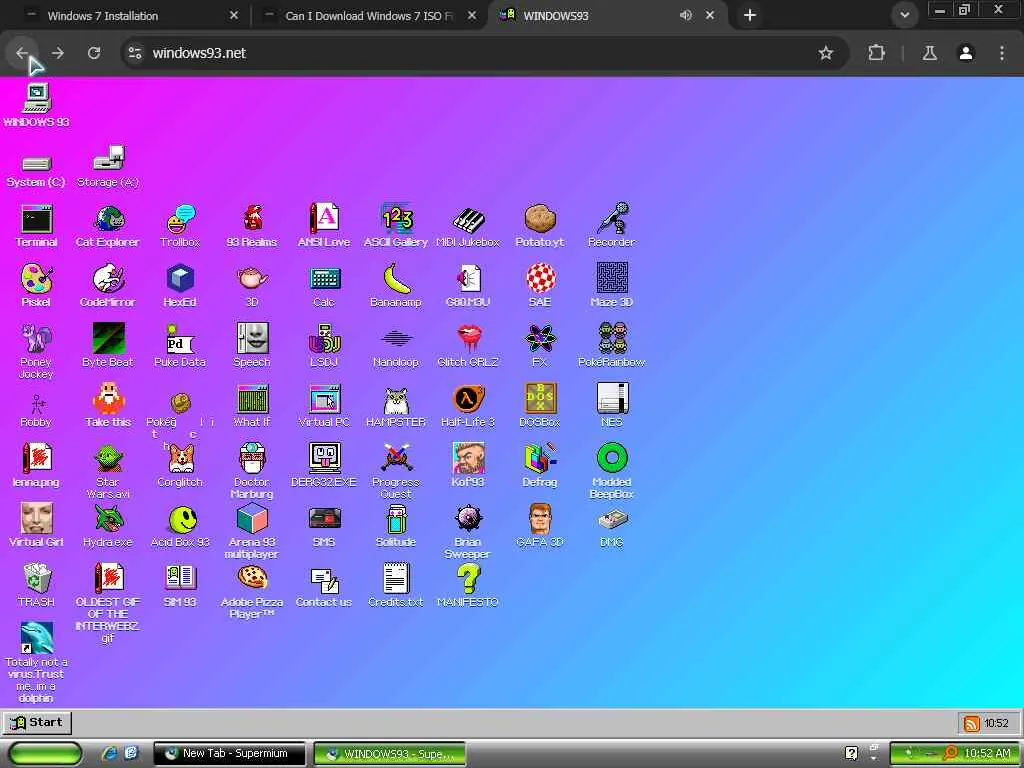
Task: Open the MANIFESTO question mark icon
Action: pyautogui.click(x=468, y=586)
